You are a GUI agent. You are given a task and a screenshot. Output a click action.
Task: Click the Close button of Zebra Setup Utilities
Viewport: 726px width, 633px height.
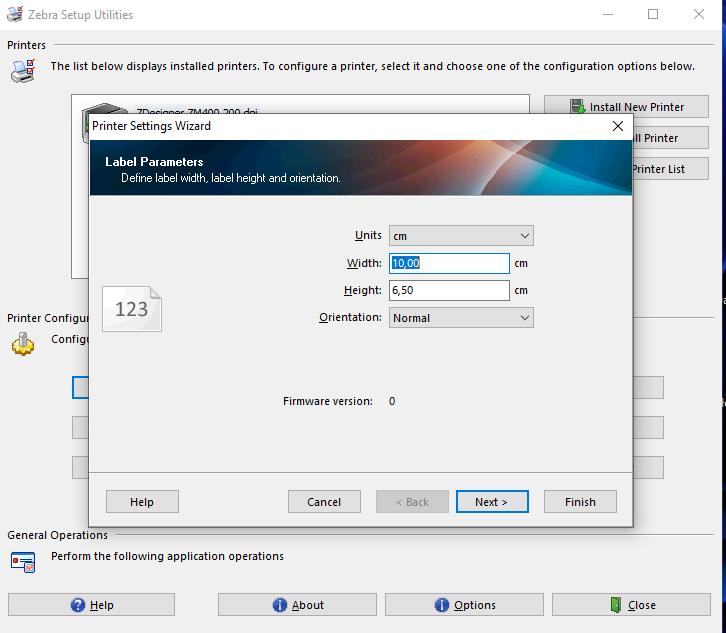[631, 605]
